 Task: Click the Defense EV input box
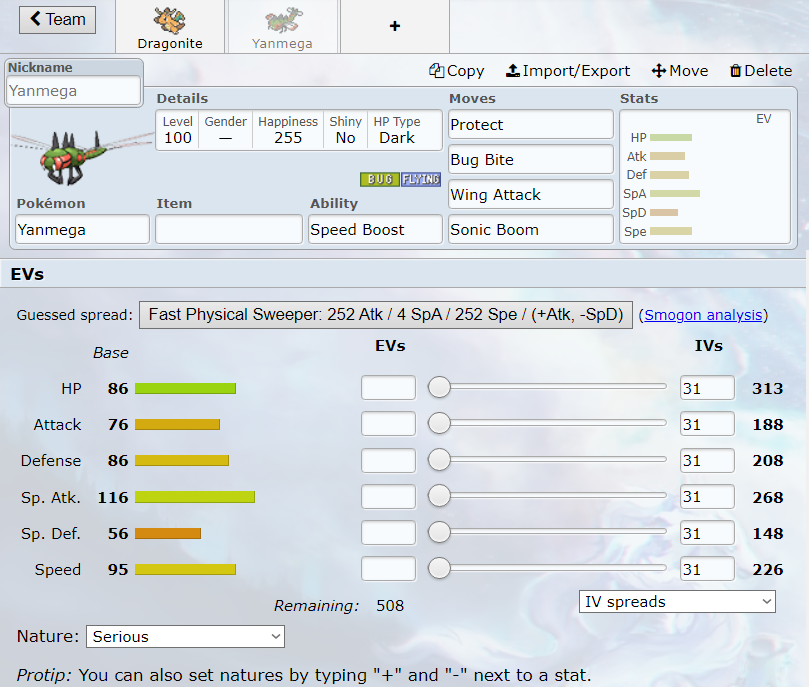click(x=389, y=460)
